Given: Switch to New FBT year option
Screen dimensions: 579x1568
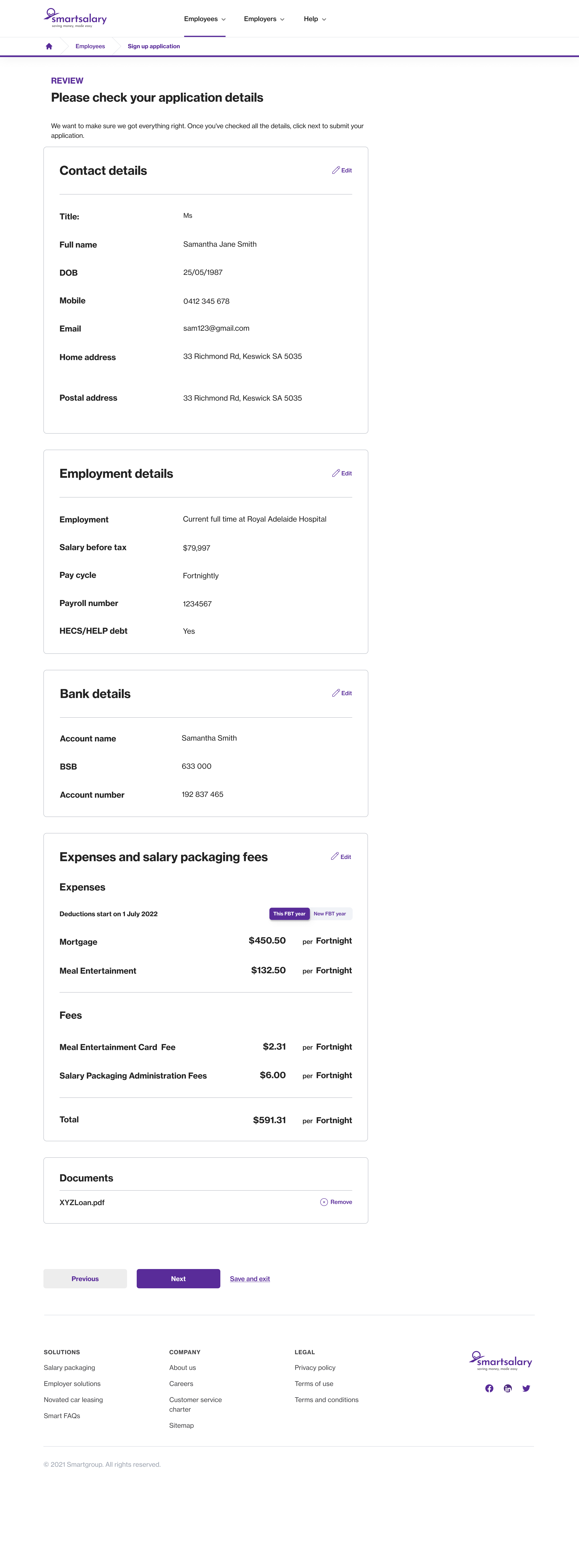Looking at the screenshot, I should pyautogui.click(x=330, y=914).
